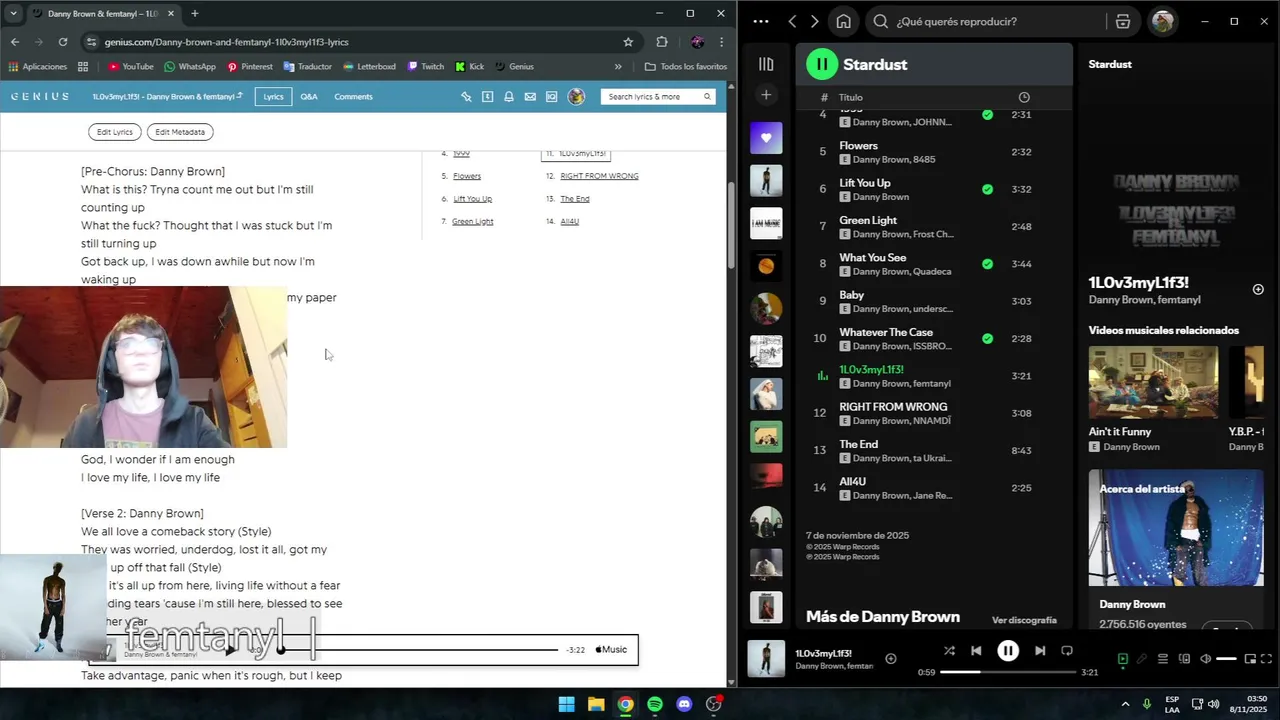Expand Your Library sidebar in Spotify
1280x720 pixels.
click(x=766, y=64)
